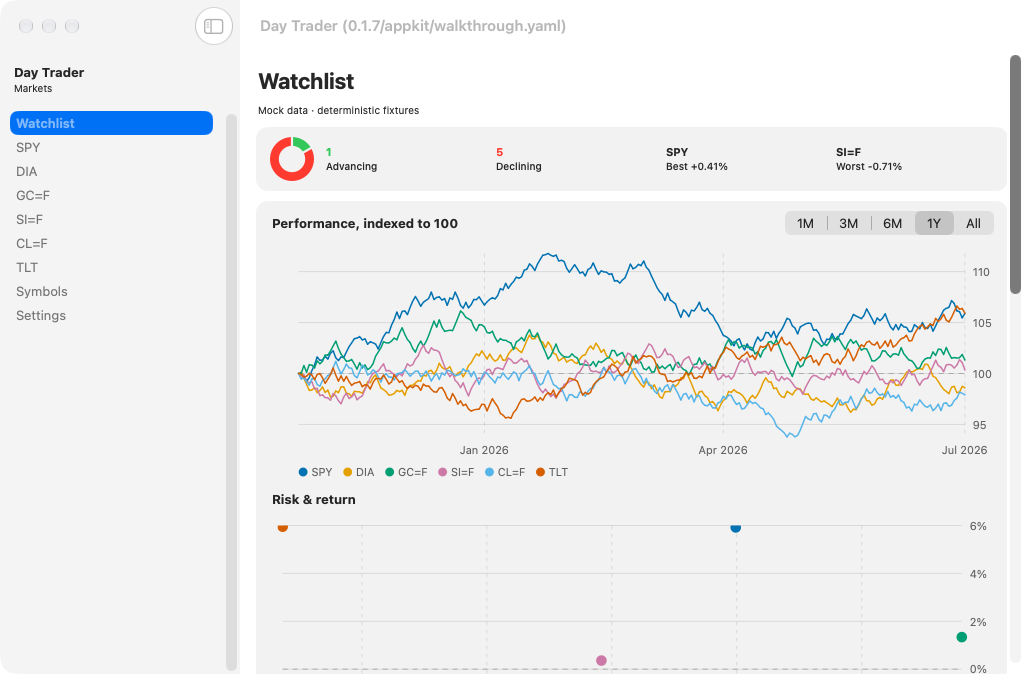The image size is (1024, 674).
Task: Click the pink SI=F legend marker
Action: (x=443, y=472)
